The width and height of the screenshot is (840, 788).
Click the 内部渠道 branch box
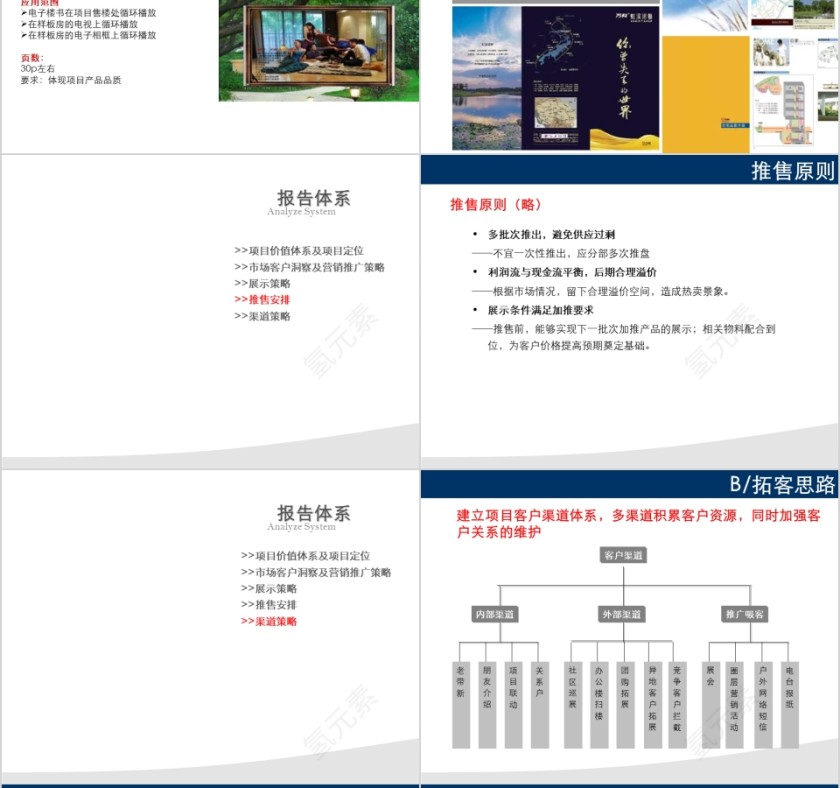click(498, 615)
